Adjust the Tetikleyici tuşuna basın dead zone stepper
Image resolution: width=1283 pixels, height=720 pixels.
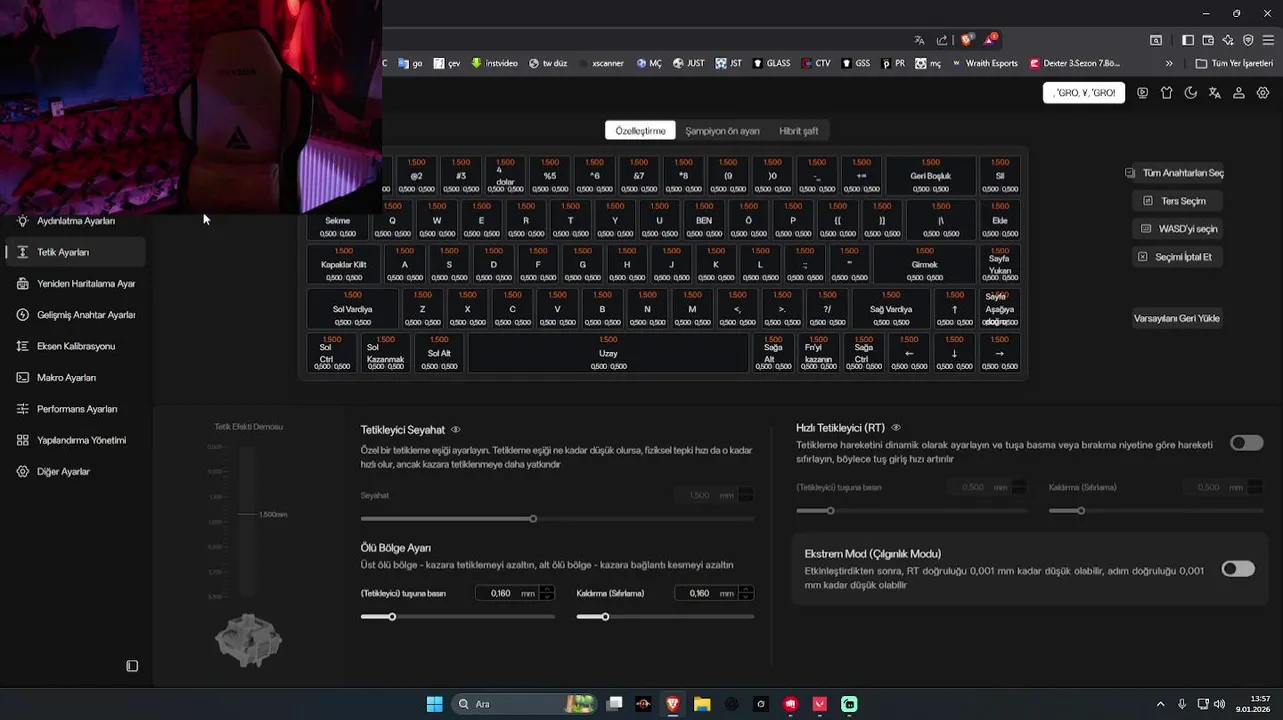coord(547,593)
